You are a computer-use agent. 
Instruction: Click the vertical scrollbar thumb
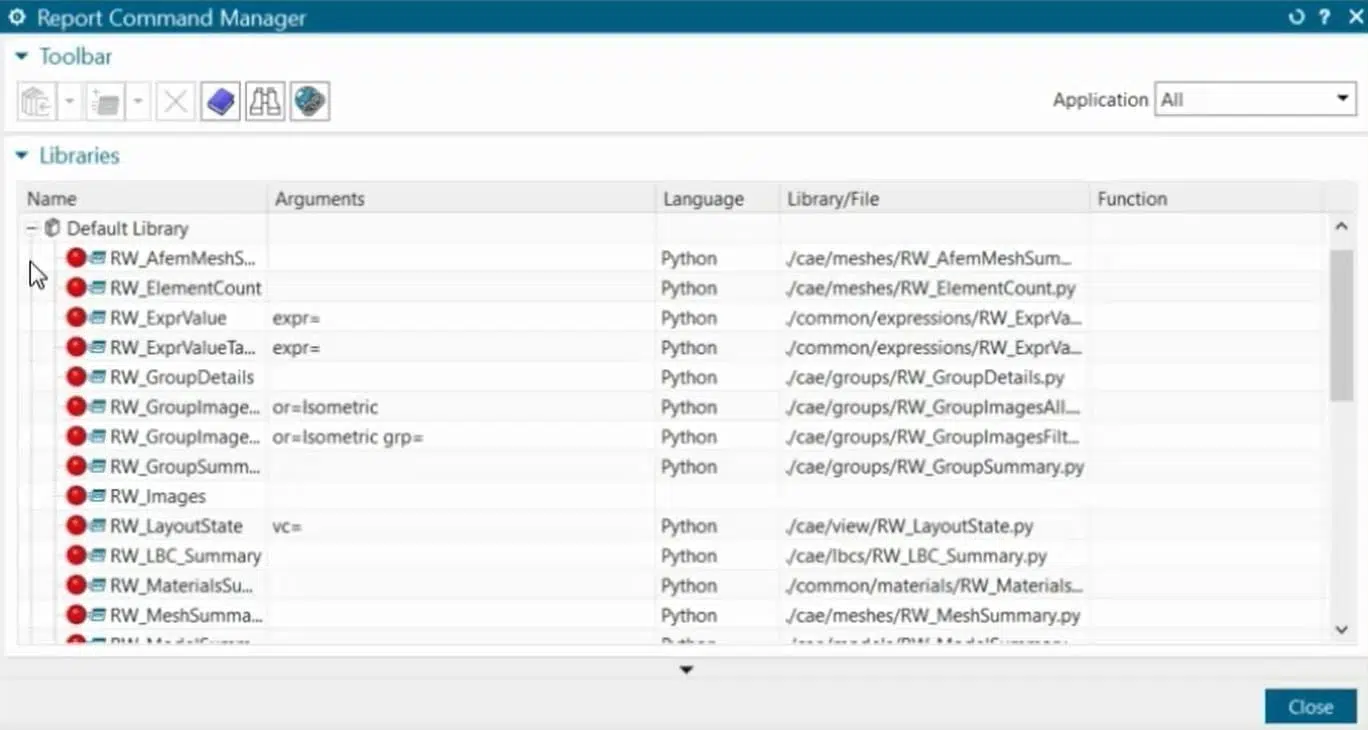(x=1342, y=325)
